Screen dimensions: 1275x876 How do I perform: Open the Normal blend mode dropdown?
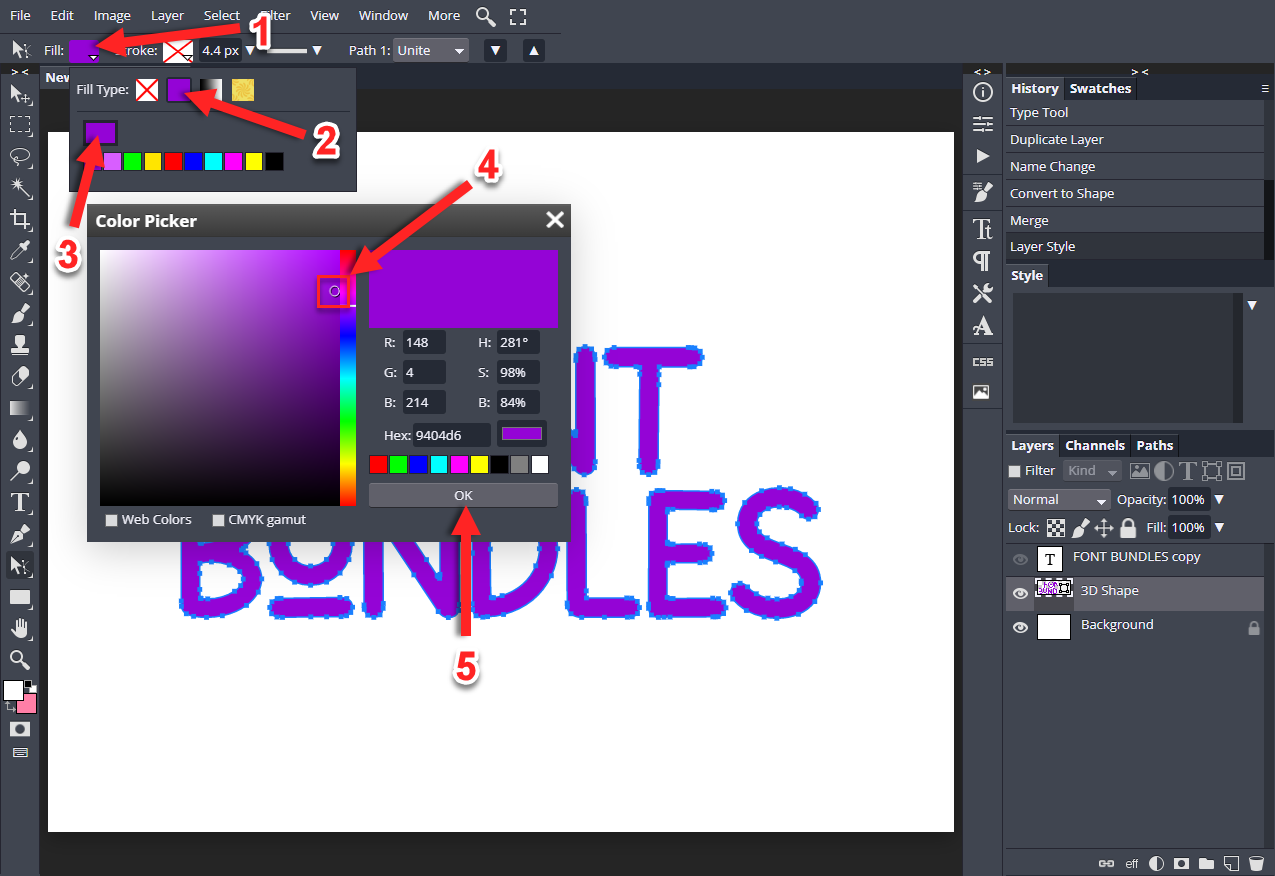(1059, 499)
